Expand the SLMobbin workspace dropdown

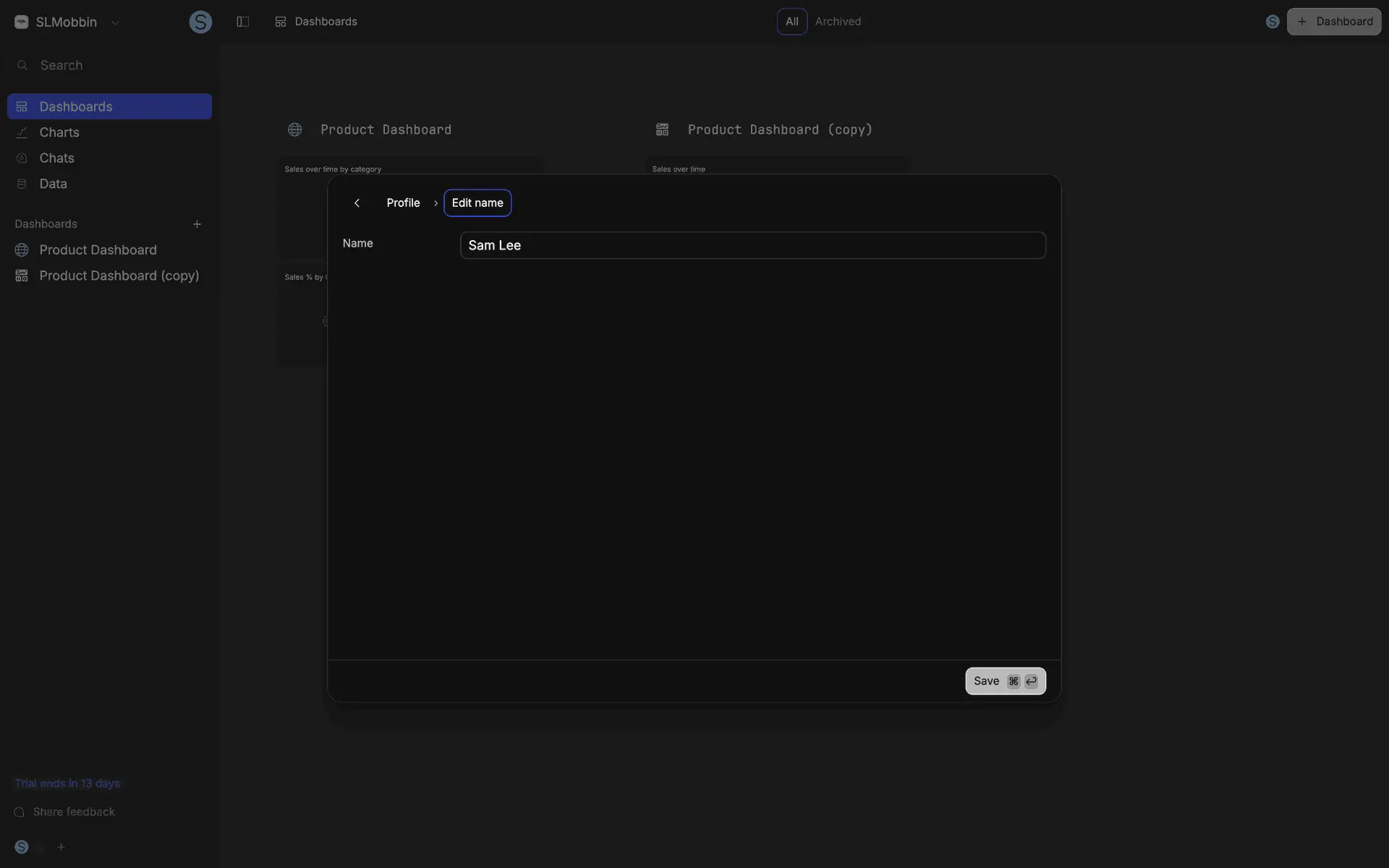tap(115, 22)
